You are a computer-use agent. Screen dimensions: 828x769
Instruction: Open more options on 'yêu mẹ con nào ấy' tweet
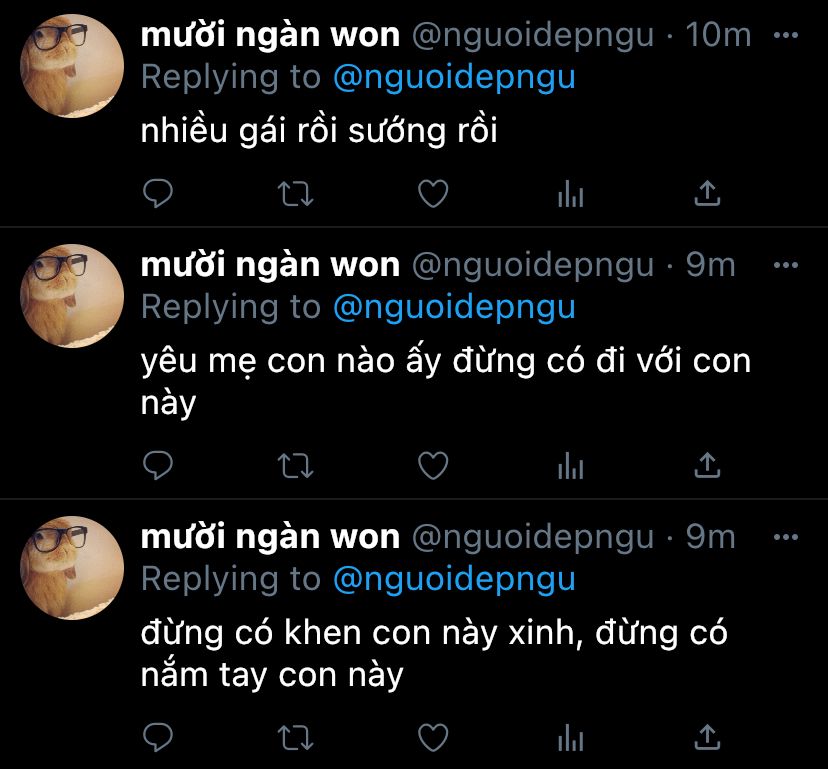(x=786, y=265)
